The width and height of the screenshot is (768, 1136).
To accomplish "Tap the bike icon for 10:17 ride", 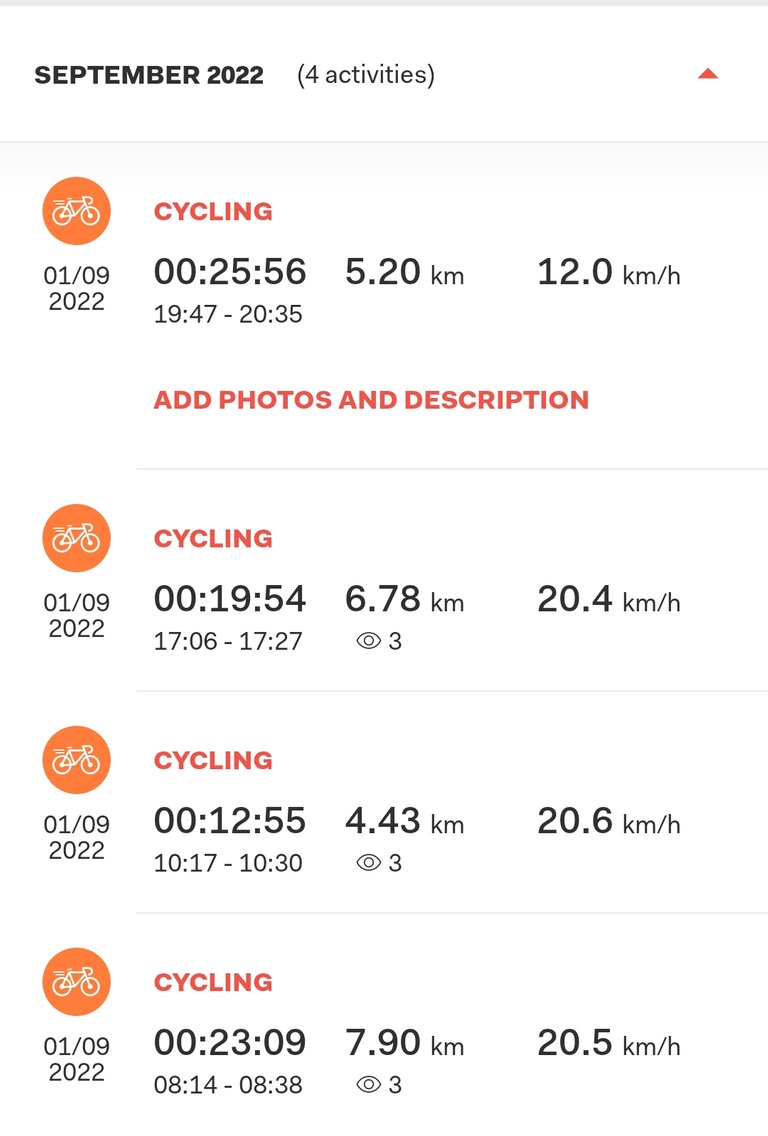I will (x=76, y=759).
